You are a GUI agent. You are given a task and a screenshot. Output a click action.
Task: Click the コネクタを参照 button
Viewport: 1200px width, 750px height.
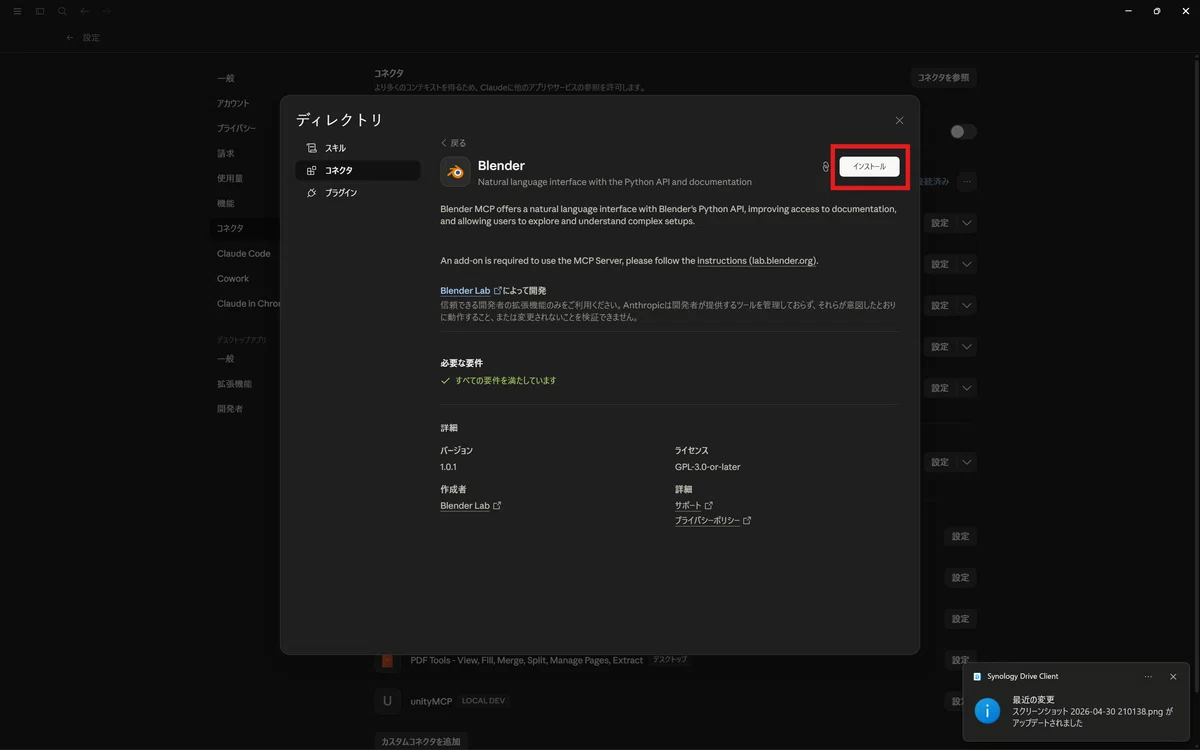tap(943, 77)
